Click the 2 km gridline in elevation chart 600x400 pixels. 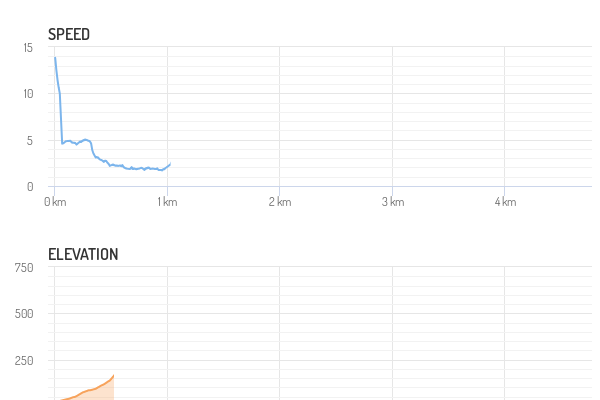(280, 330)
